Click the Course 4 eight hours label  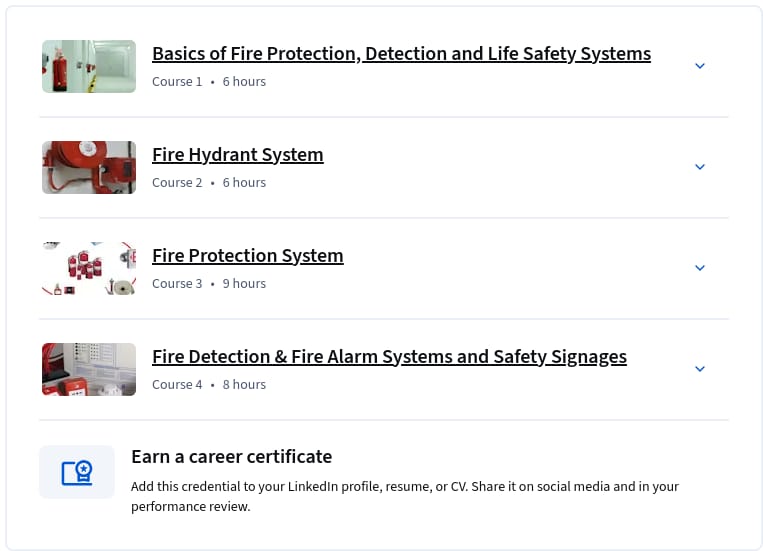pyautogui.click(x=209, y=385)
